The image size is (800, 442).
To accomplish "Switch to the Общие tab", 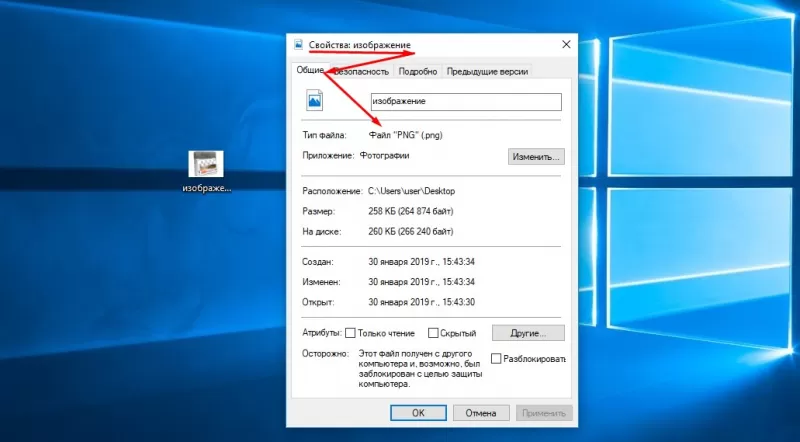I will coord(310,70).
